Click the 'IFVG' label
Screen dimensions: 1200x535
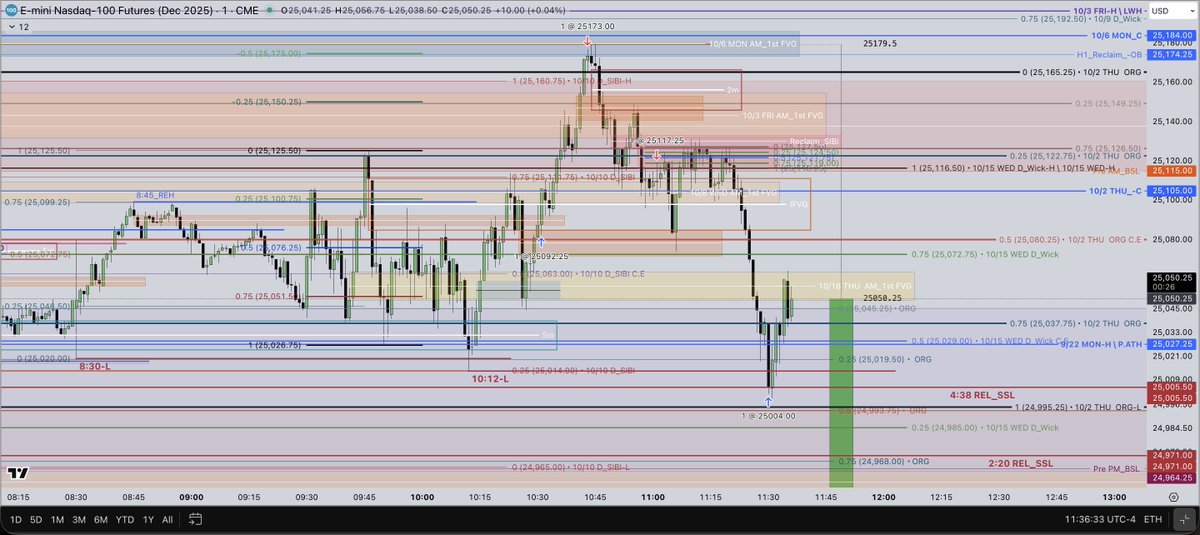click(x=798, y=203)
